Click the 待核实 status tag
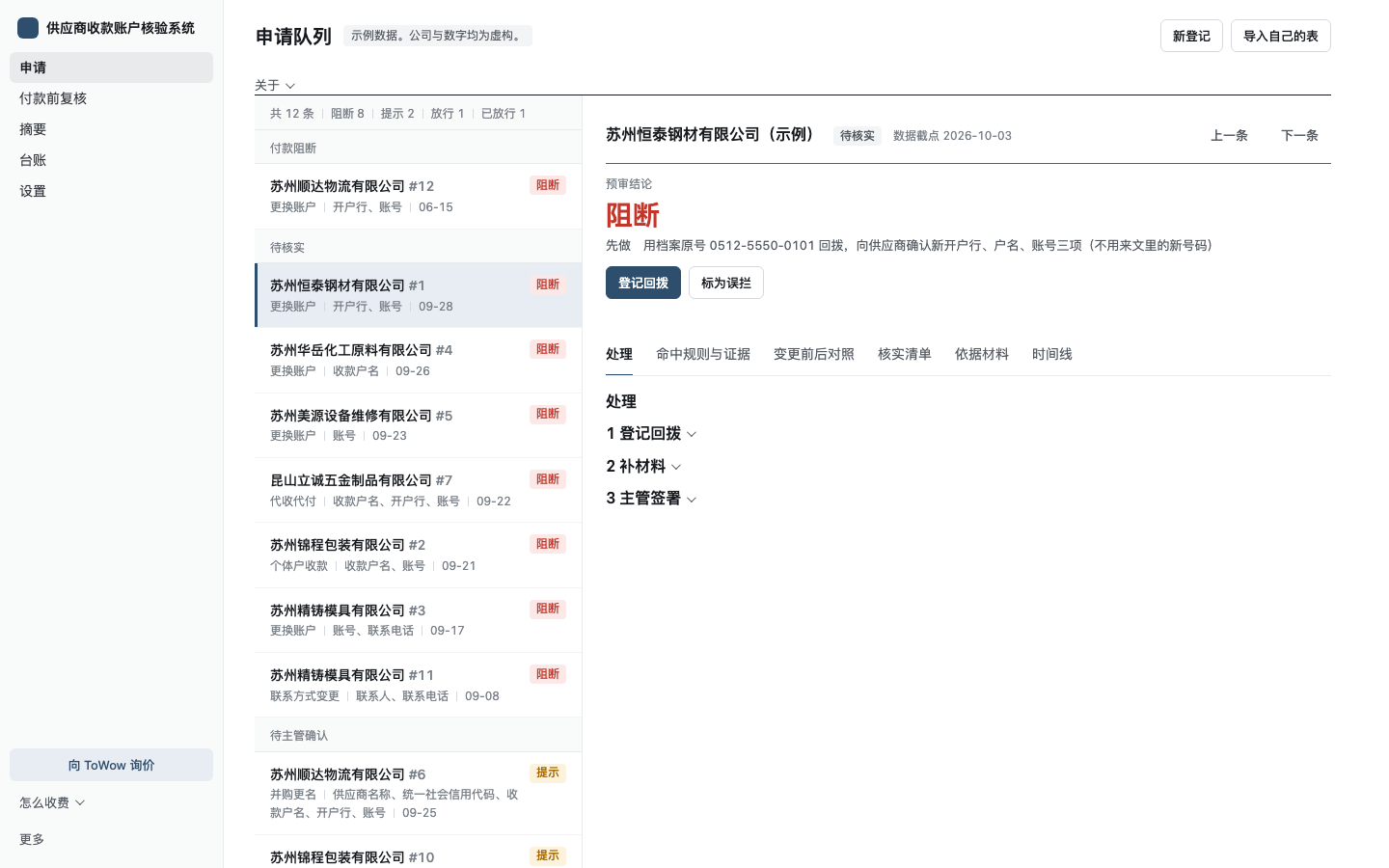This screenshot has height=868, width=1389. [858, 136]
